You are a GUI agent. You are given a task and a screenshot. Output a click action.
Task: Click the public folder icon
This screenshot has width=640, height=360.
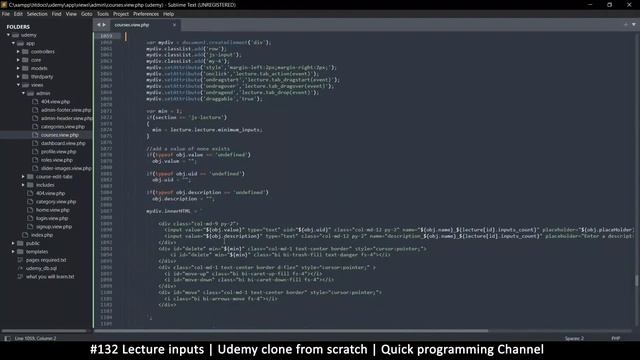click(x=20, y=243)
